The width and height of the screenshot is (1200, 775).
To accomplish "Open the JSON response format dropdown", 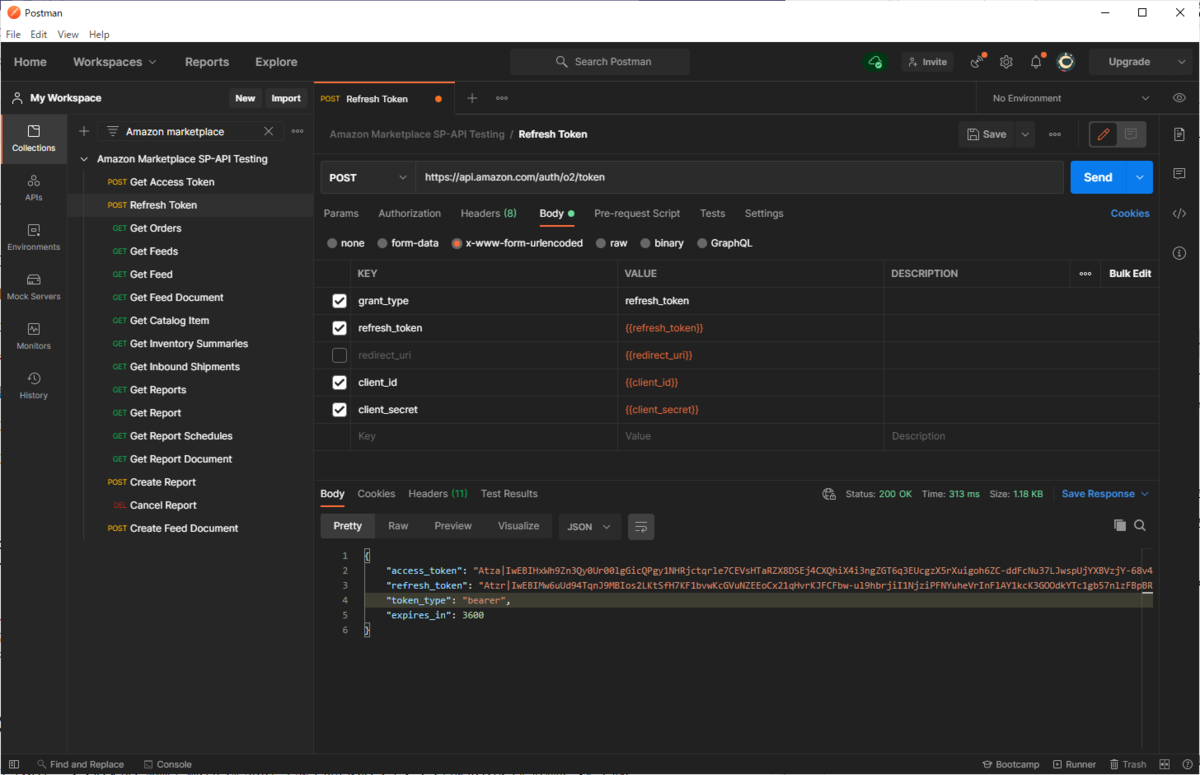I will (x=589, y=526).
